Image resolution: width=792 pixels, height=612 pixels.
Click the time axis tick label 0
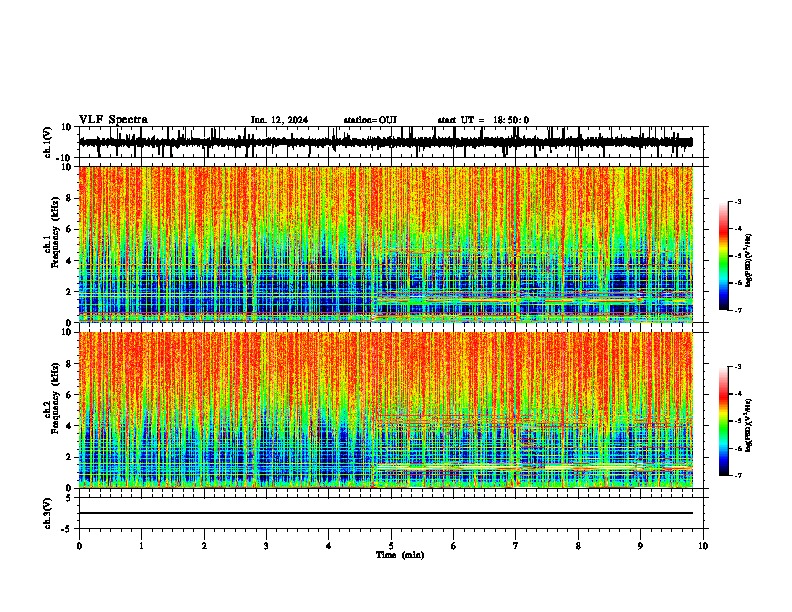[x=79, y=546]
